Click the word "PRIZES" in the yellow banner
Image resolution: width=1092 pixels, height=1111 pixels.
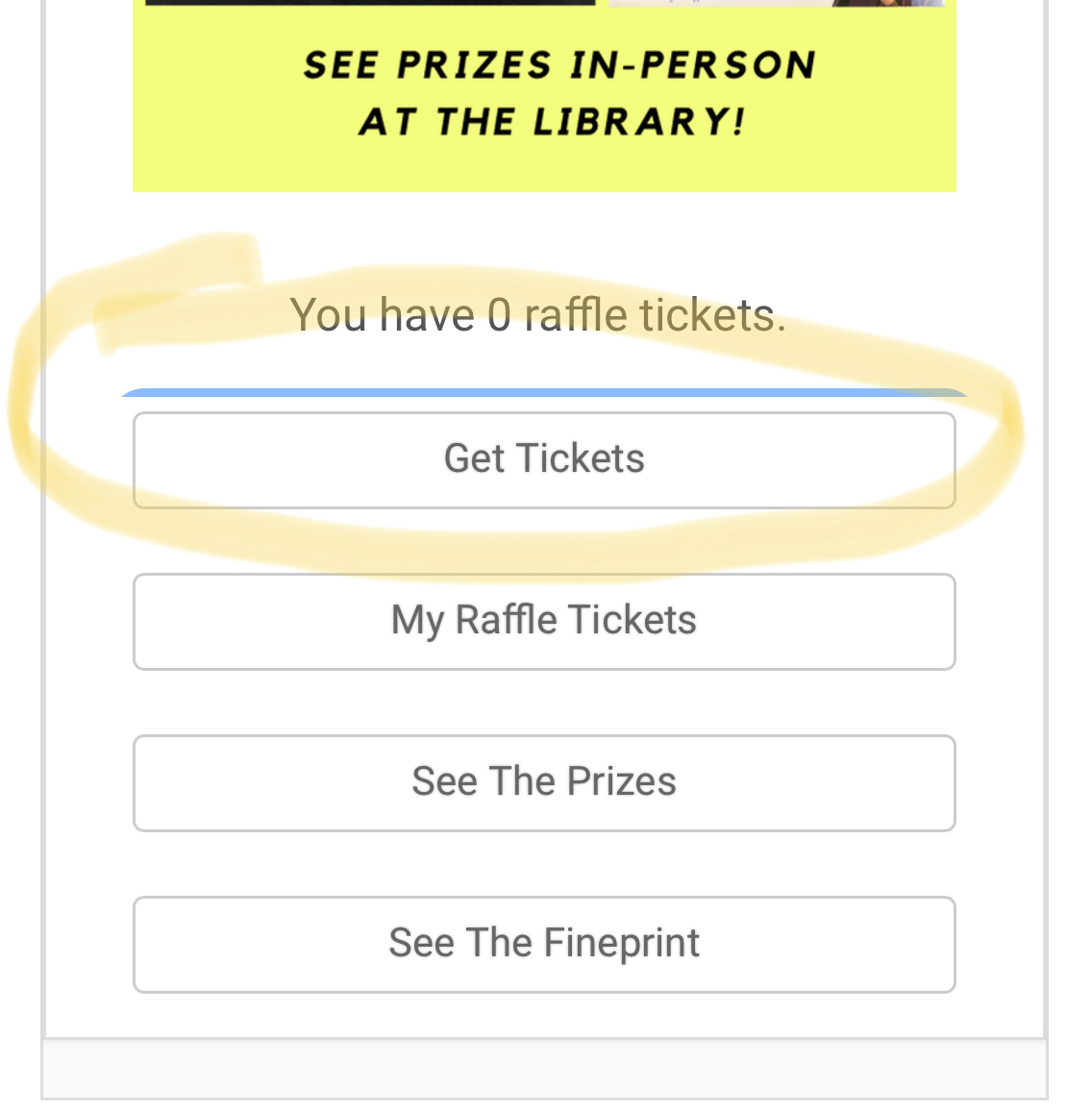click(474, 65)
